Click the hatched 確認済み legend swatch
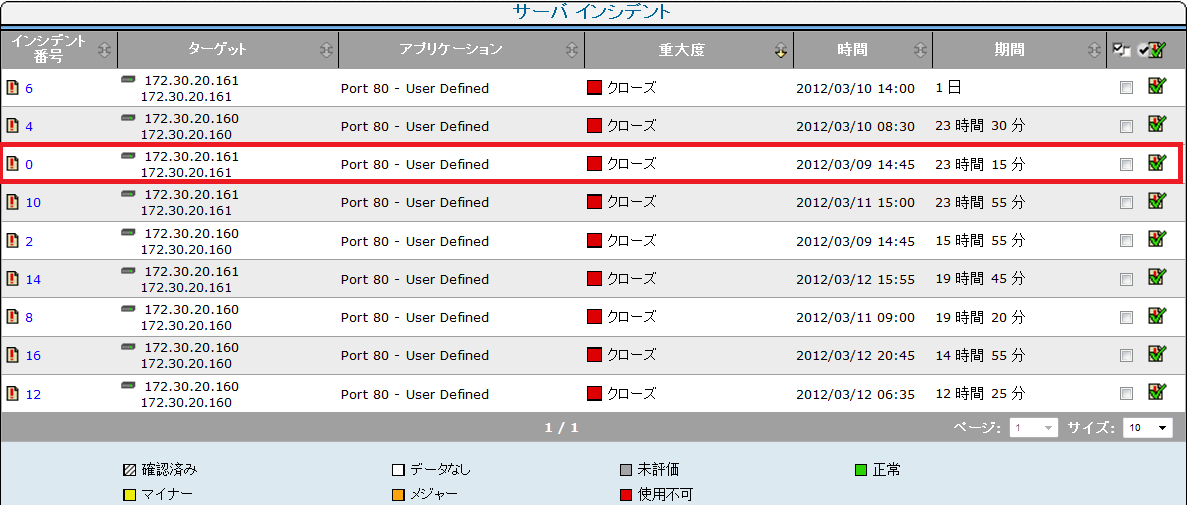 [129, 470]
